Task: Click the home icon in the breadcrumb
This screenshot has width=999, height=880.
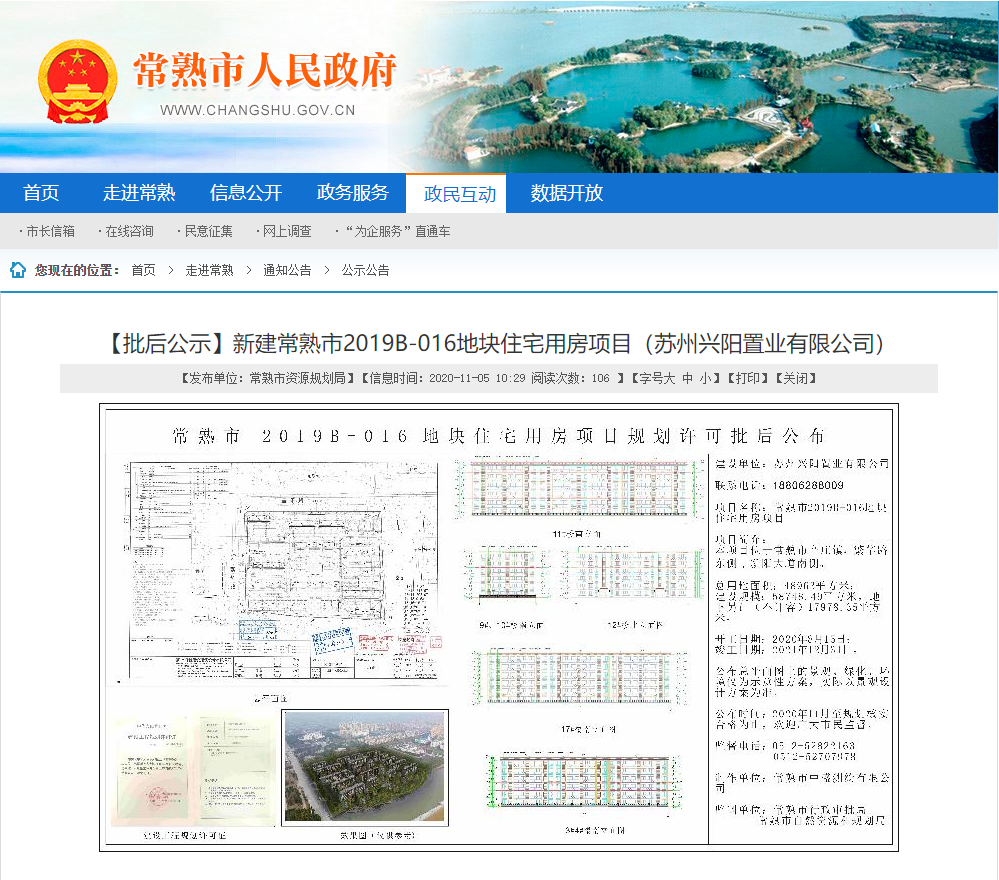Action: [x=18, y=270]
